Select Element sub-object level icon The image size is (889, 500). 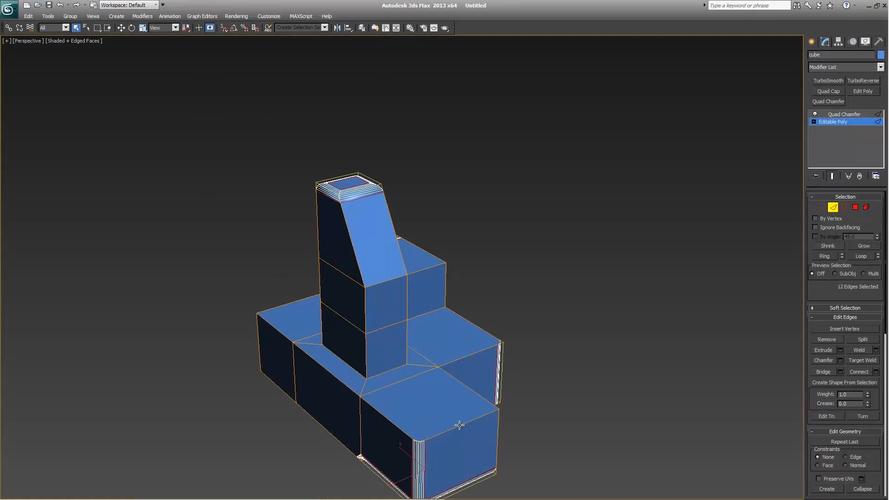[866, 207]
